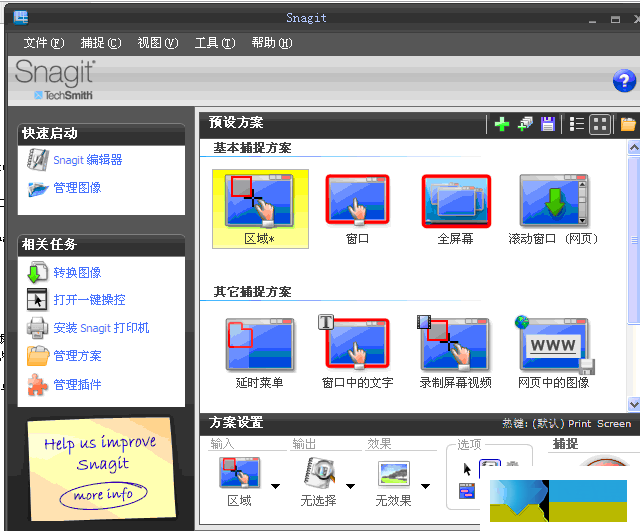This screenshot has width=640, height=531.
Task: Click the profiles list scroll down arrow
Action: (x=633, y=404)
